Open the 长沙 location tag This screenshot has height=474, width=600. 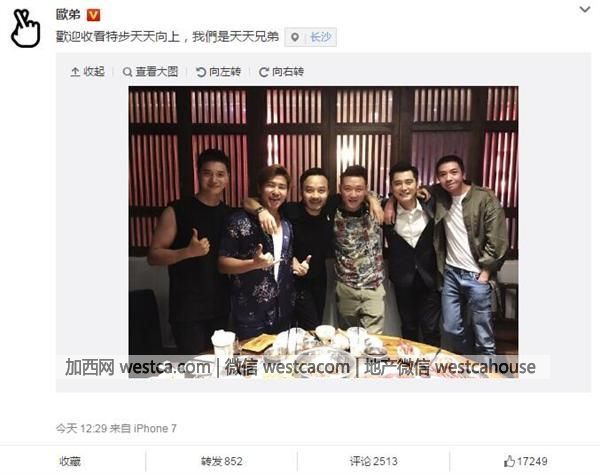click(321, 37)
